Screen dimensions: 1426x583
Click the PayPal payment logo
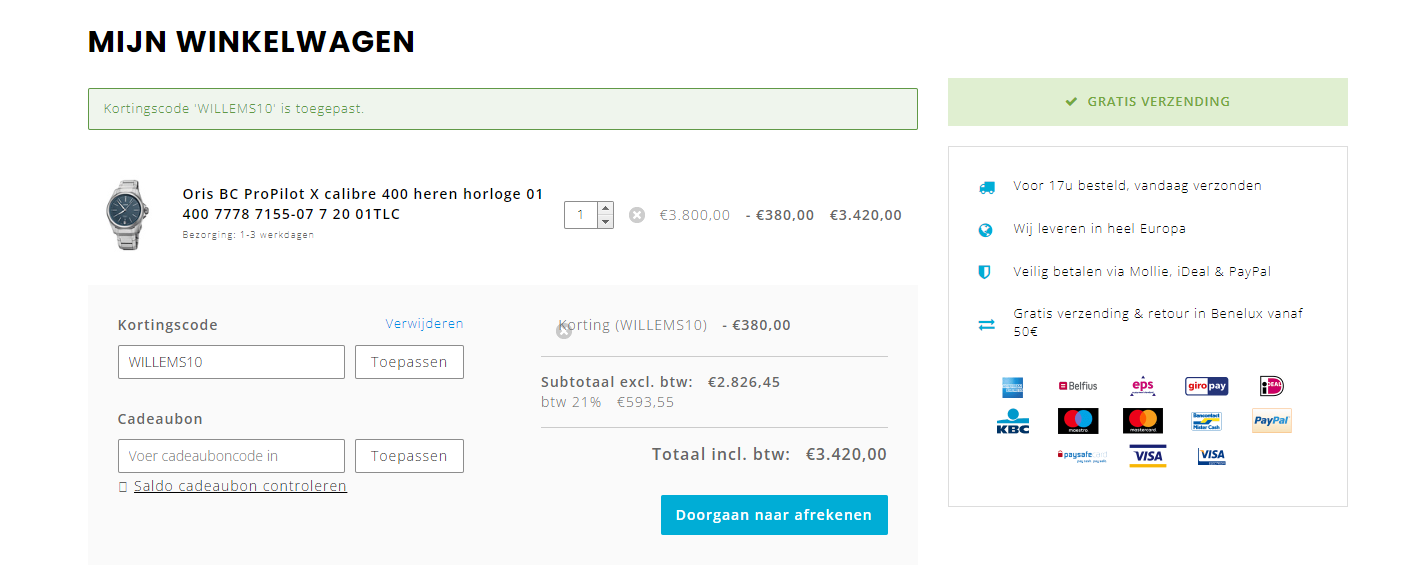point(1272,421)
